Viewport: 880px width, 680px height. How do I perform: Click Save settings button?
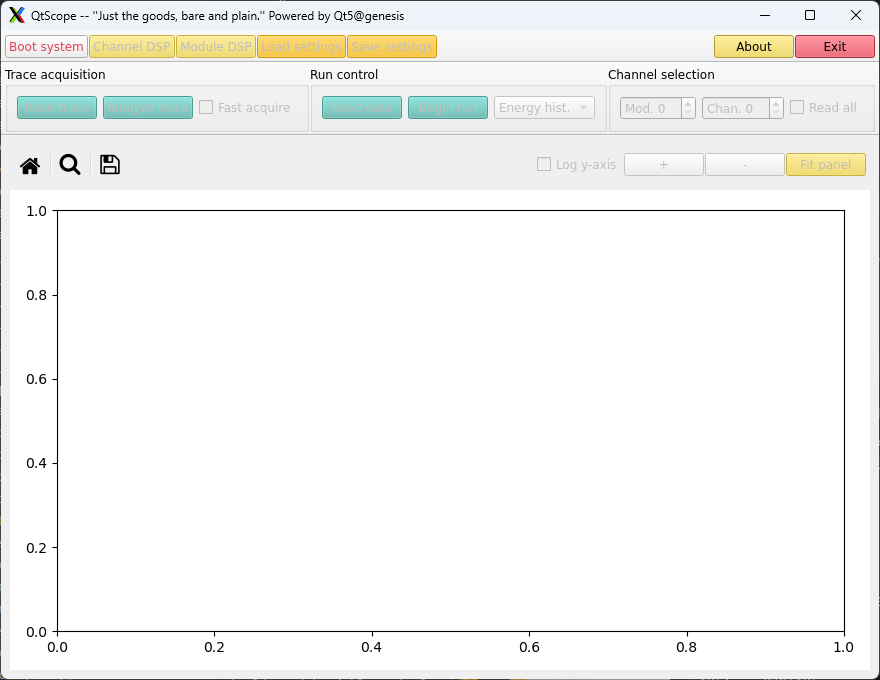[x=392, y=47]
